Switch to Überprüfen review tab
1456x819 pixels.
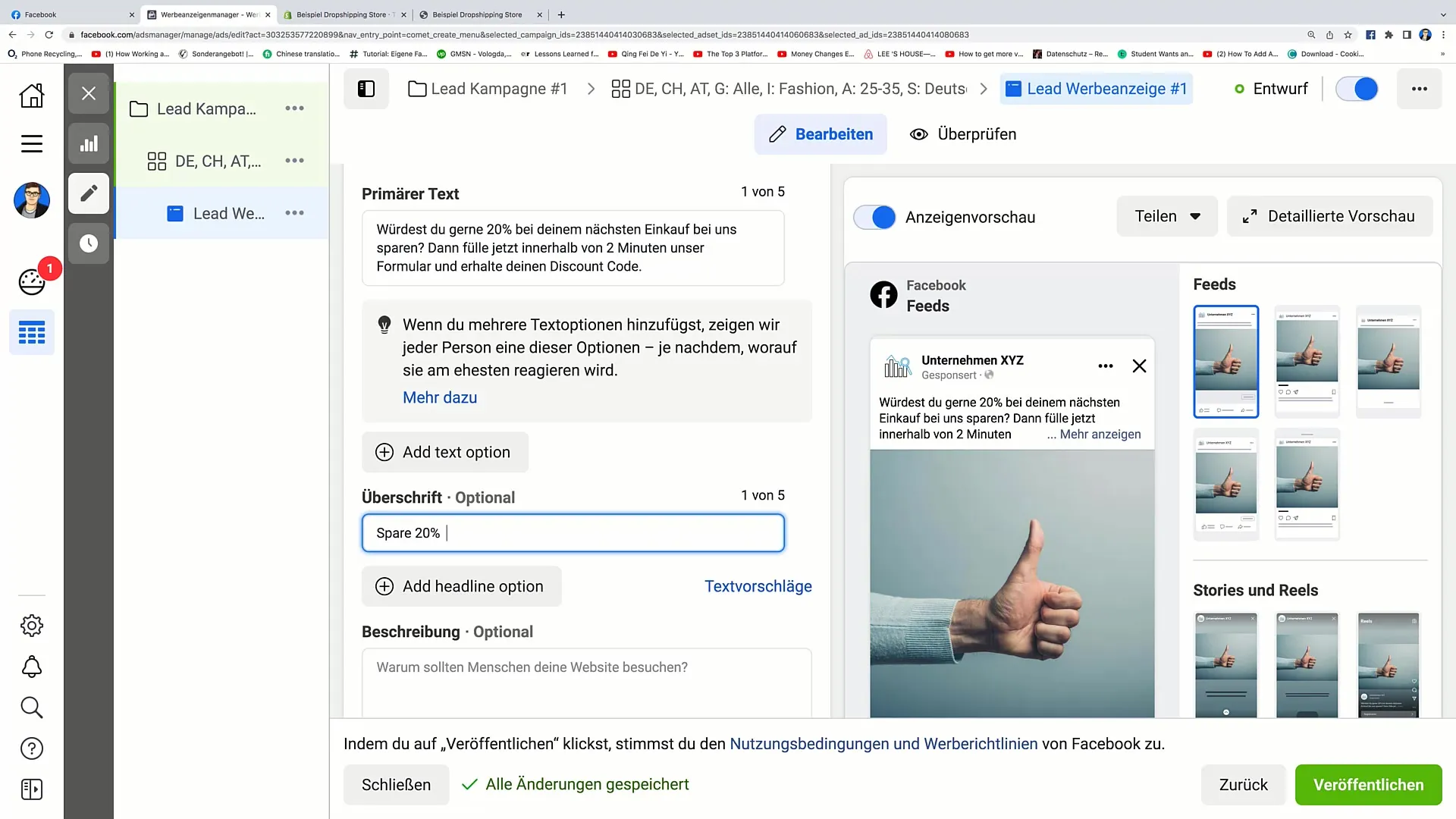[x=962, y=133]
